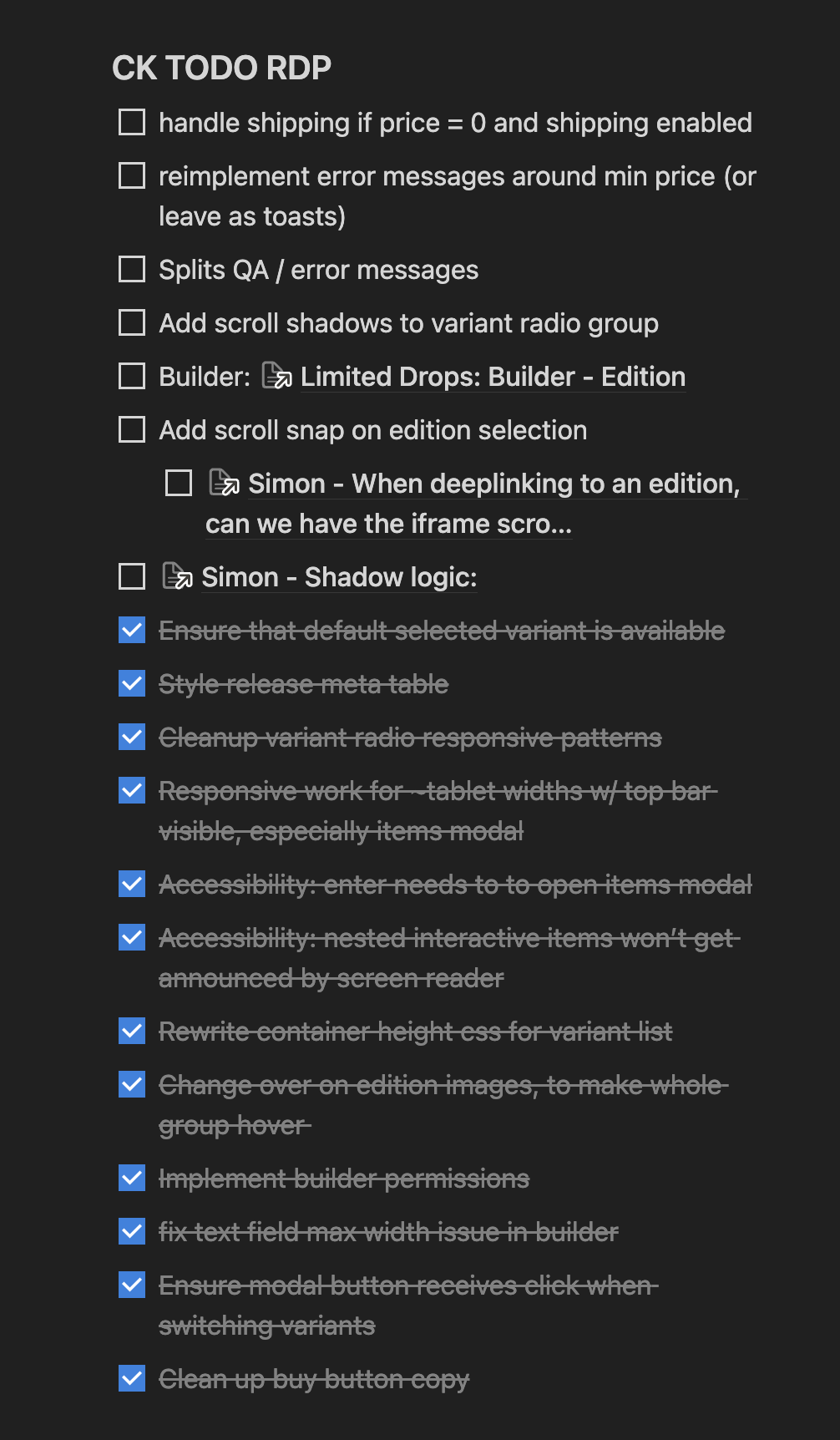Check the Simon - Shadow logic checkbox
Viewport: 840px width, 1440px height.
coord(132,577)
